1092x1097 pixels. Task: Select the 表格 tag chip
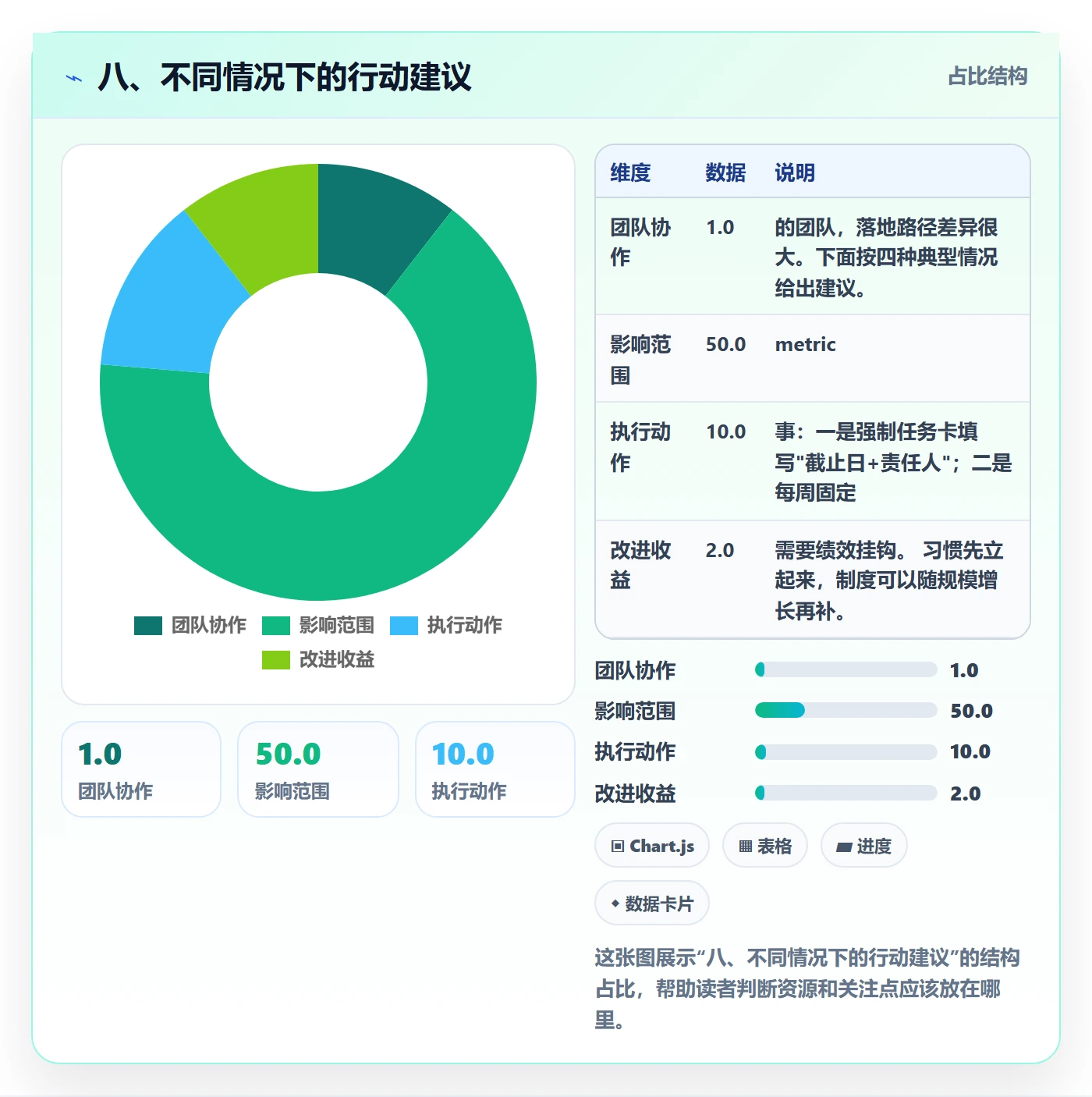tap(765, 846)
